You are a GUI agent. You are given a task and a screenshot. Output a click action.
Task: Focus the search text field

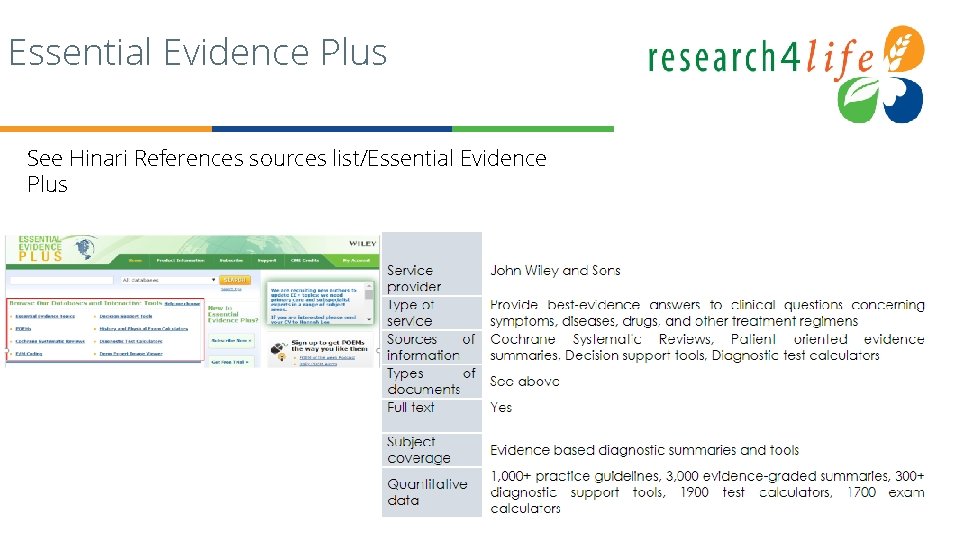pos(61,280)
